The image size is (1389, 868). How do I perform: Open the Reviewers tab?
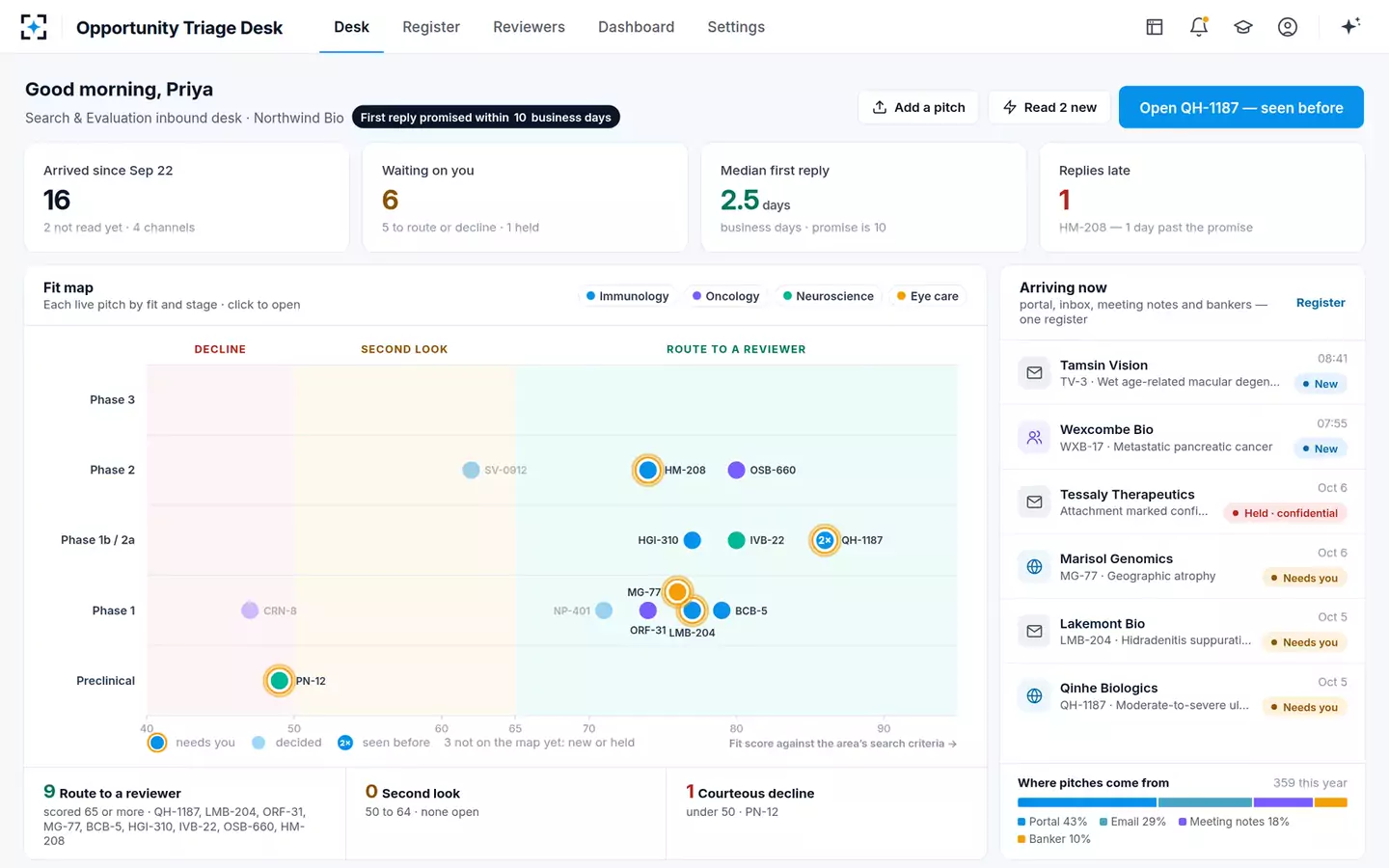tap(529, 27)
